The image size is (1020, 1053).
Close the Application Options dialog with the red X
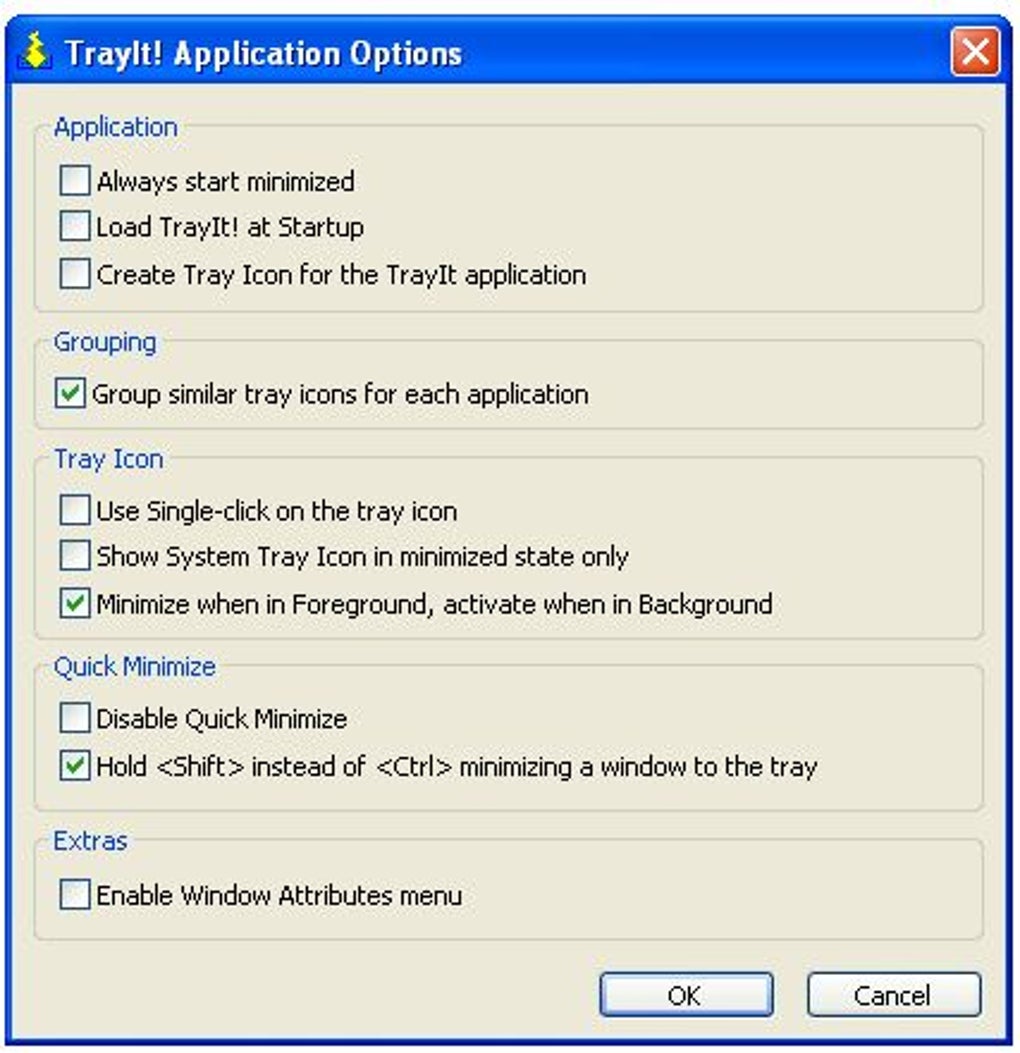pyautogui.click(x=975, y=52)
